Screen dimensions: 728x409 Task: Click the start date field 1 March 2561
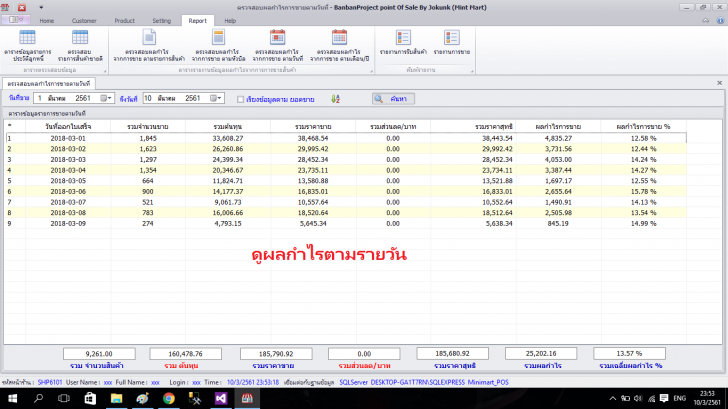tap(73, 98)
